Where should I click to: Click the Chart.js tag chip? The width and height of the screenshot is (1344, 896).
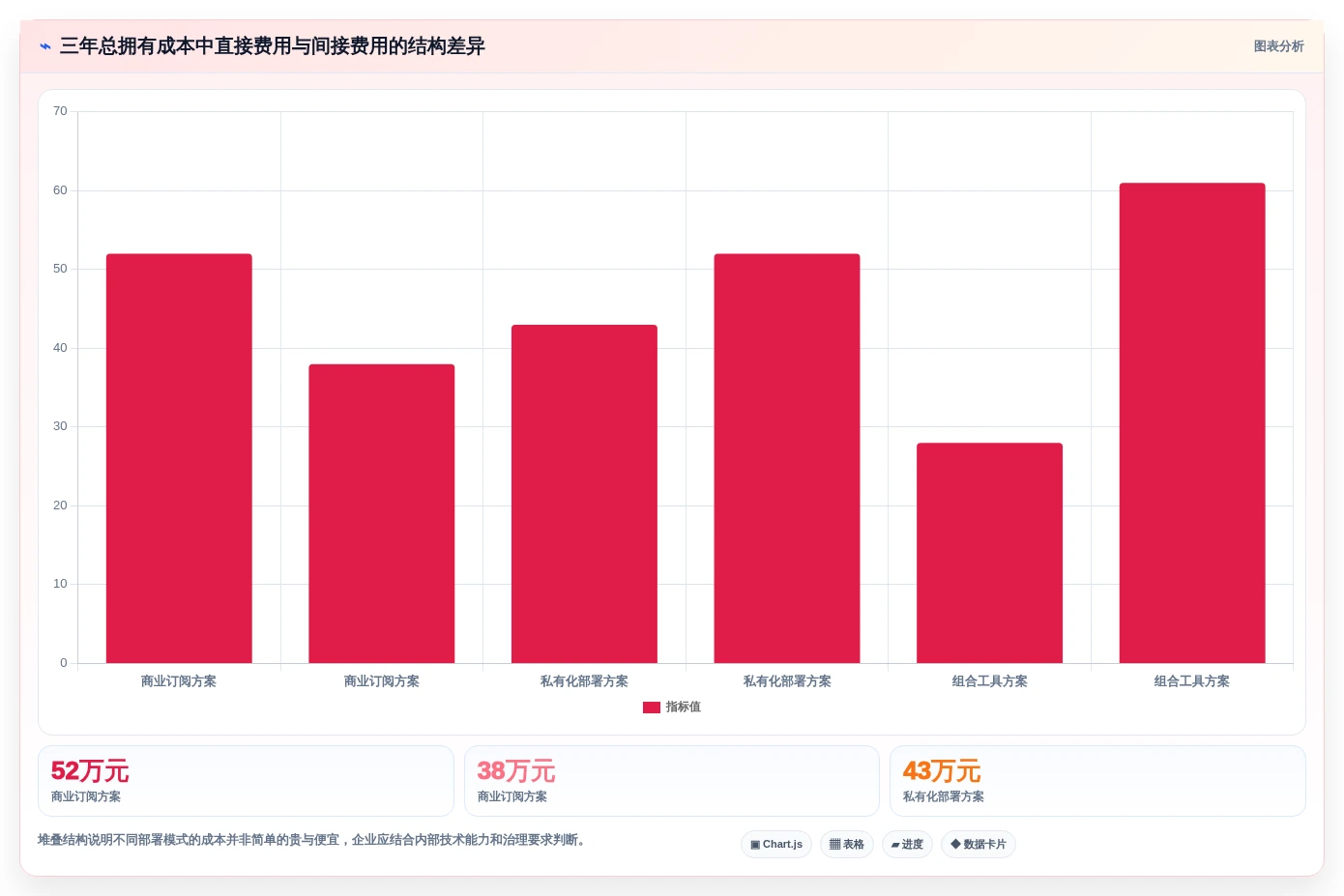(776, 844)
